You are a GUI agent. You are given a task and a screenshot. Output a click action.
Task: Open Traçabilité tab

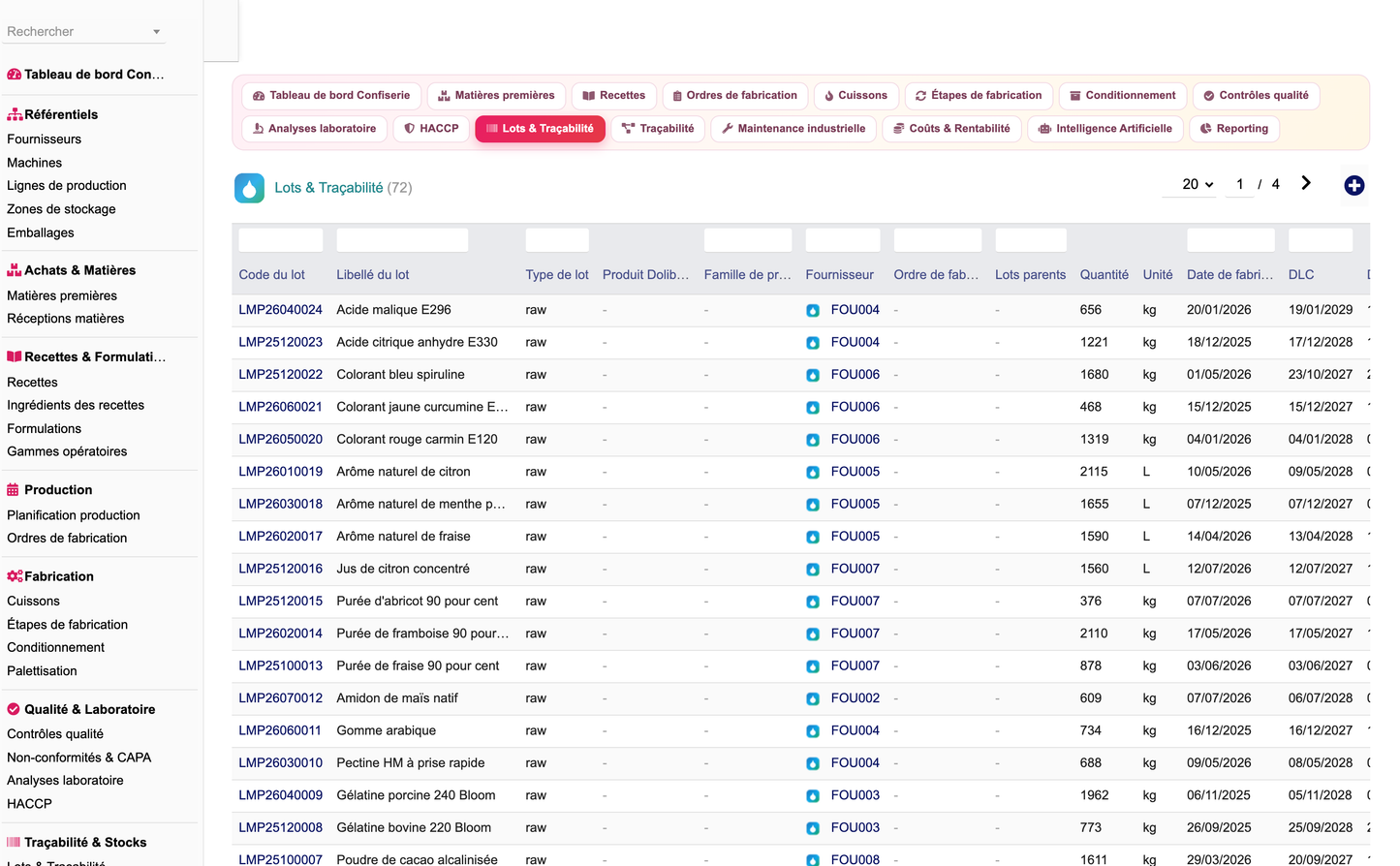[658, 128]
